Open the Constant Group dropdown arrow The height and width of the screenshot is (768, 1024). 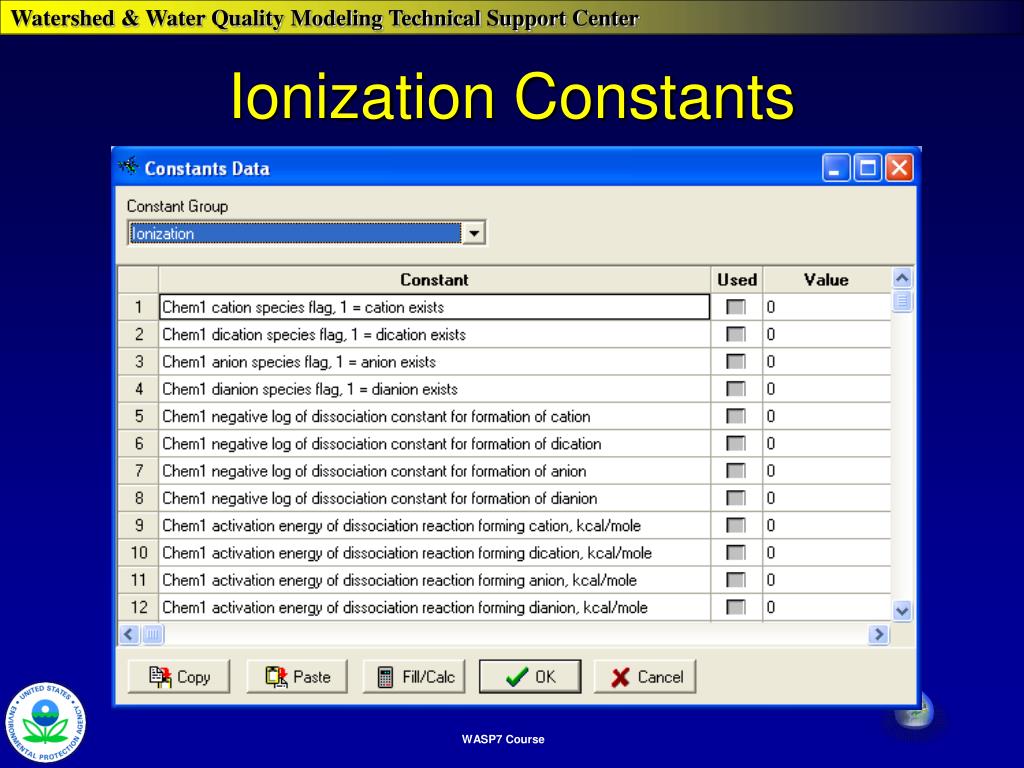(x=474, y=233)
